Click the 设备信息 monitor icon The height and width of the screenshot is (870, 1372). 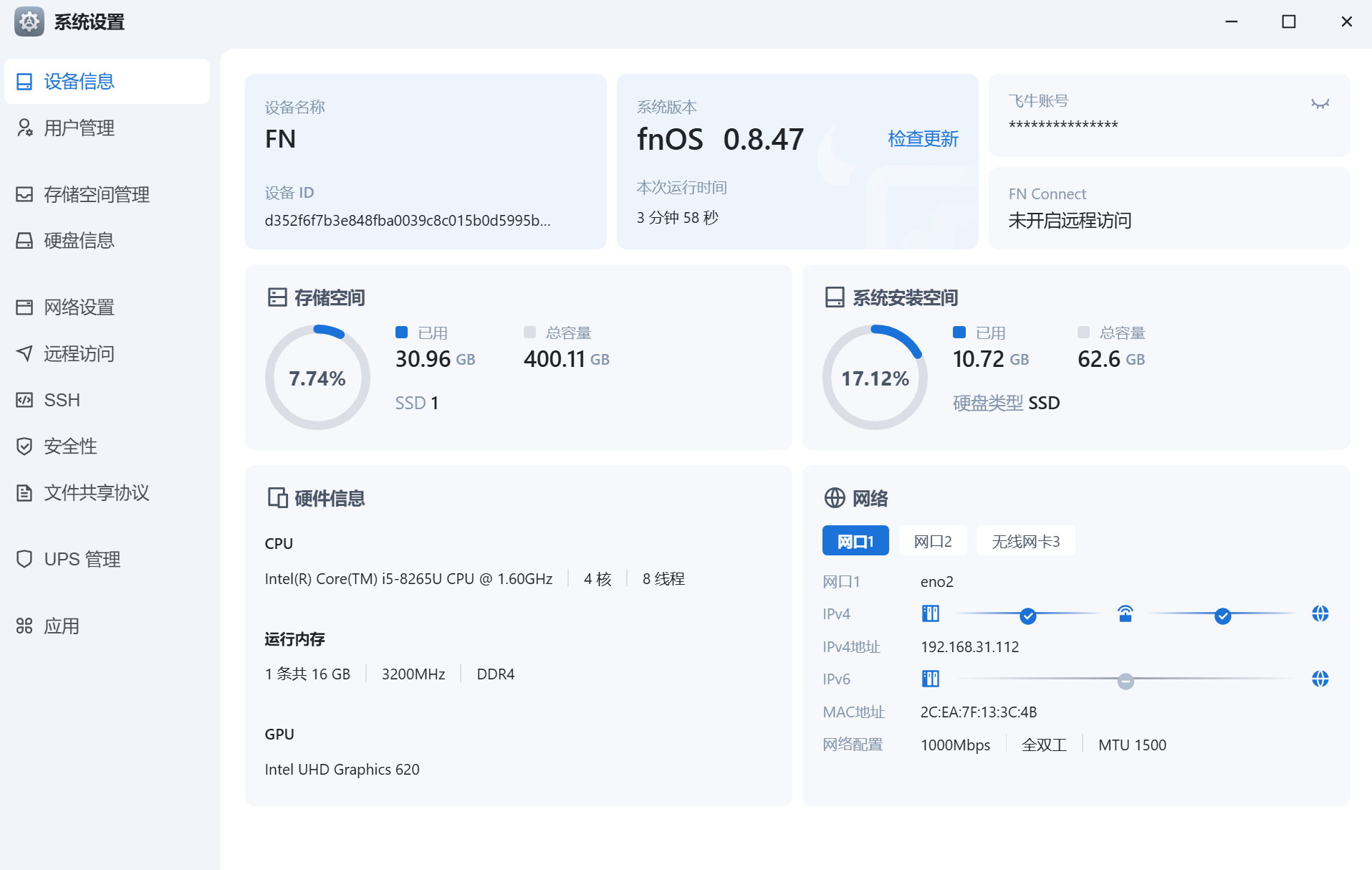pyautogui.click(x=24, y=82)
